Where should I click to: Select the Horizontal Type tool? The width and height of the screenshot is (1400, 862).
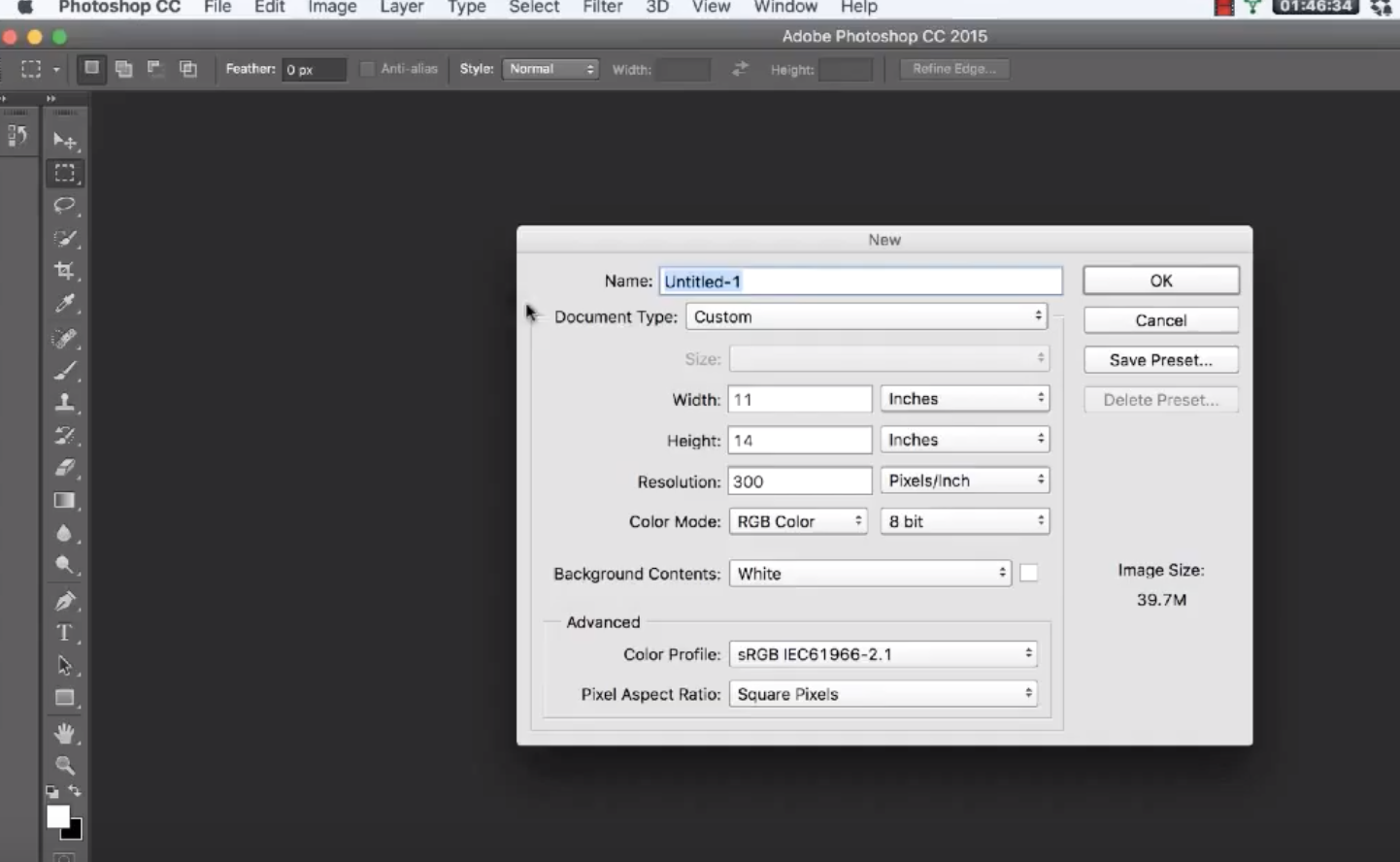pos(65,633)
